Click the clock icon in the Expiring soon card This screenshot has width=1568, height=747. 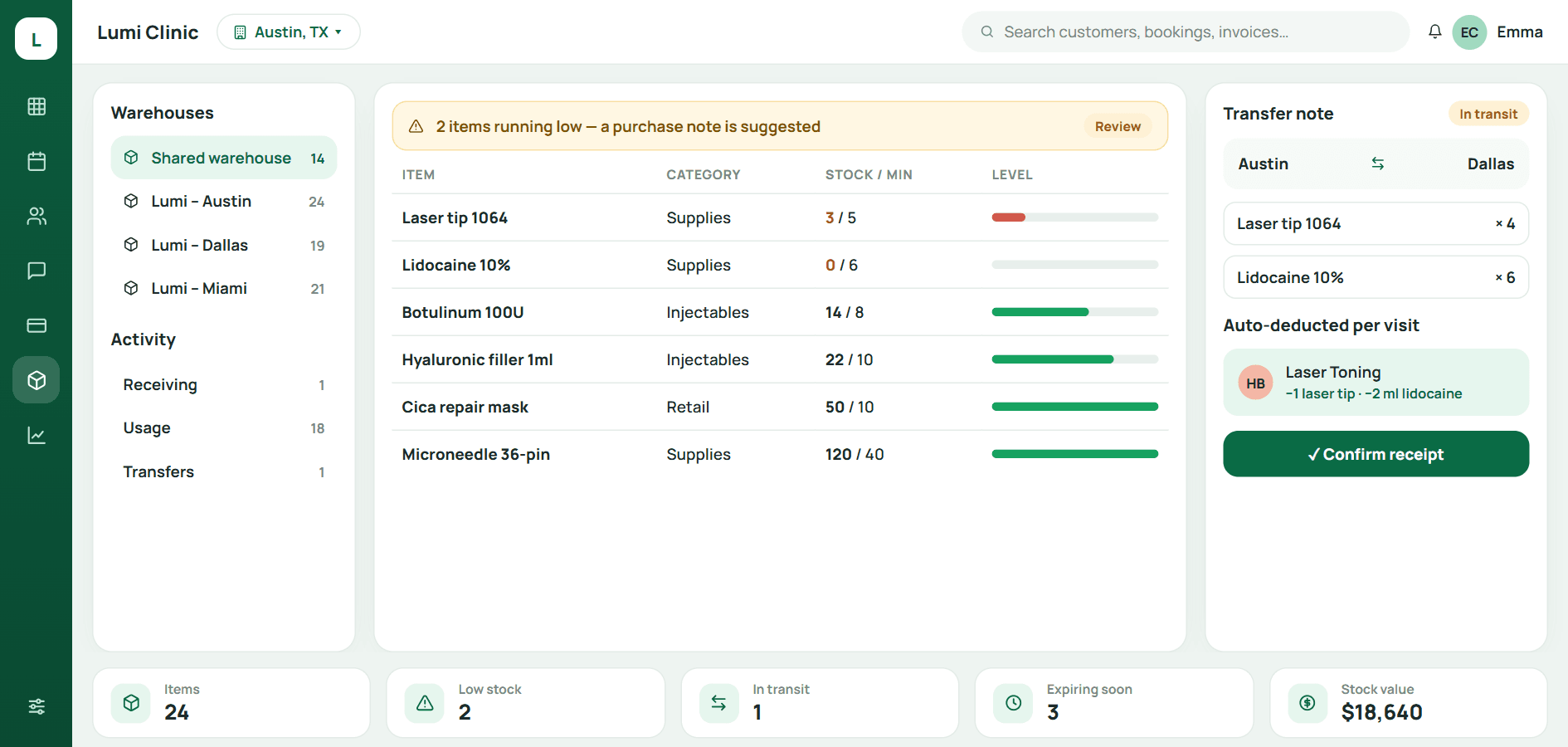click(x=1013, y=703)
